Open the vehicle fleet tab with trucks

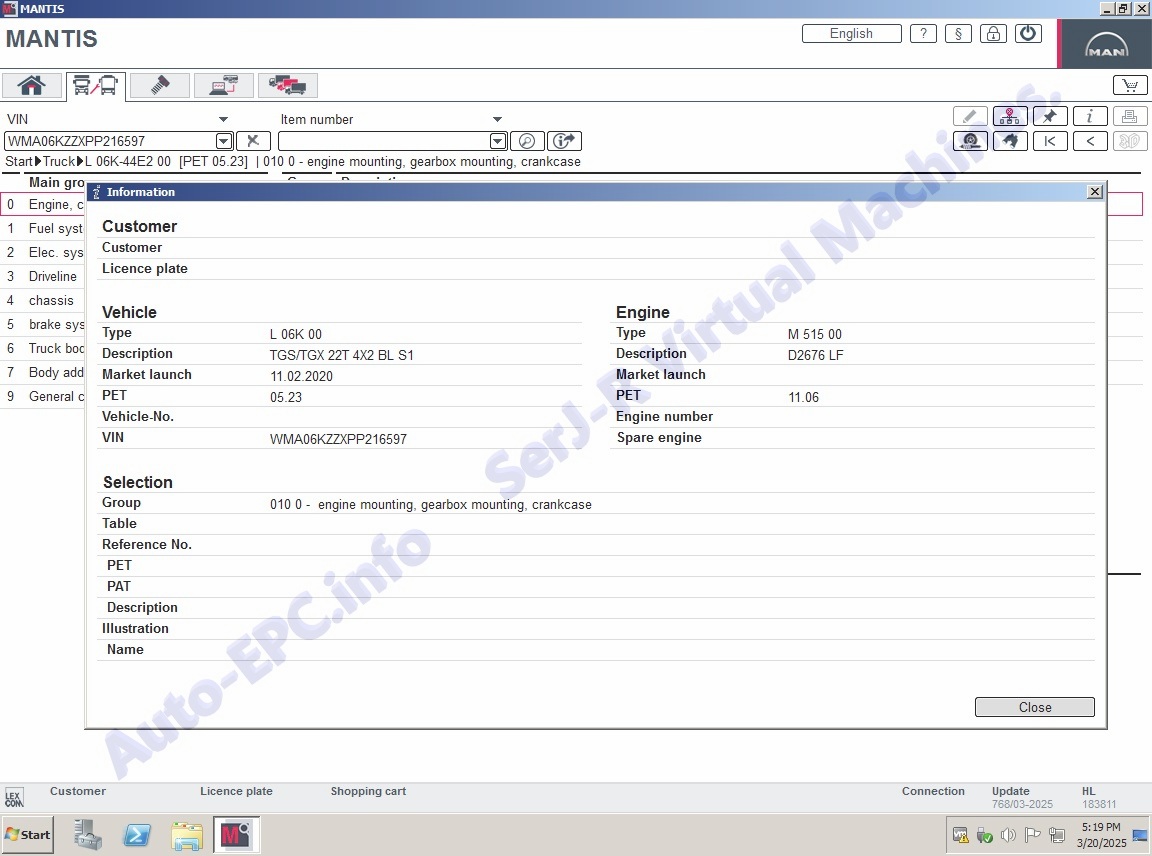tap(287, 85)
